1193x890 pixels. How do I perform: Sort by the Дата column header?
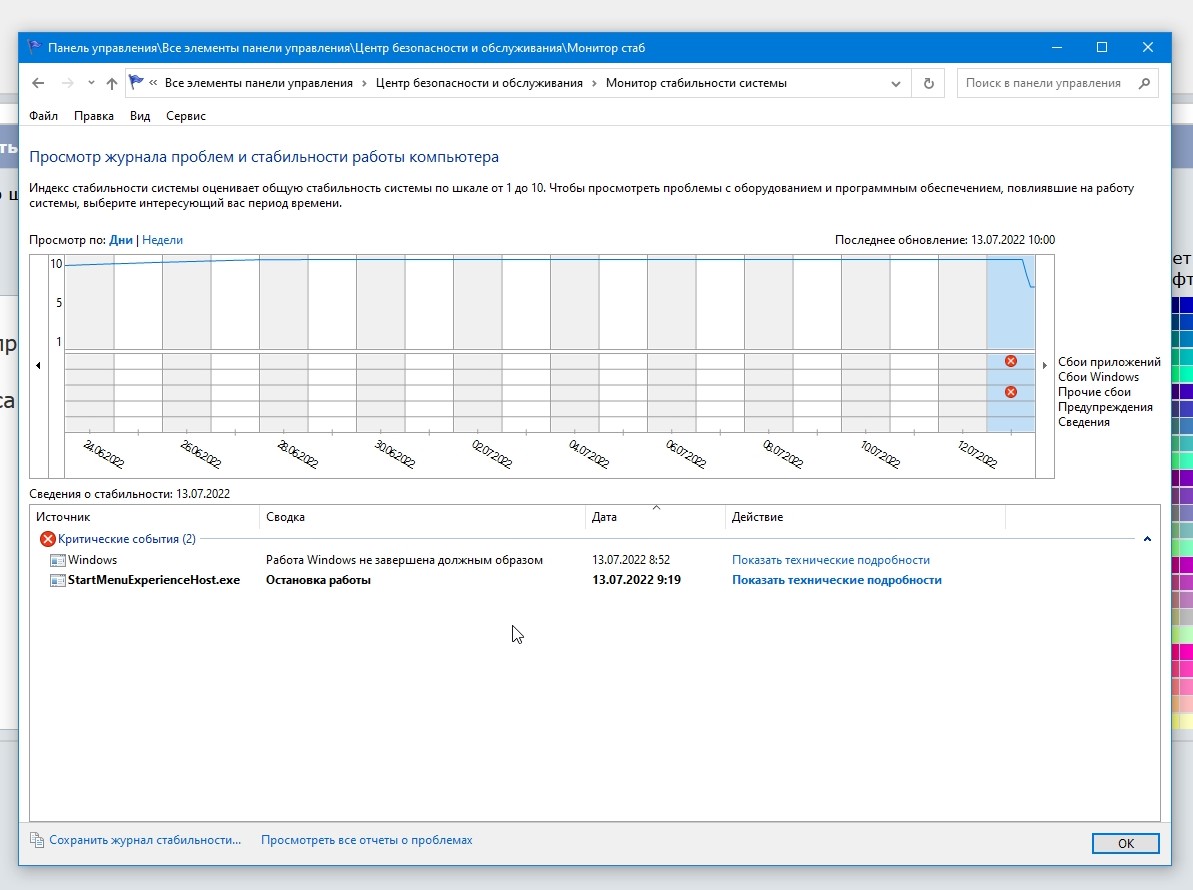pos(656,517)
